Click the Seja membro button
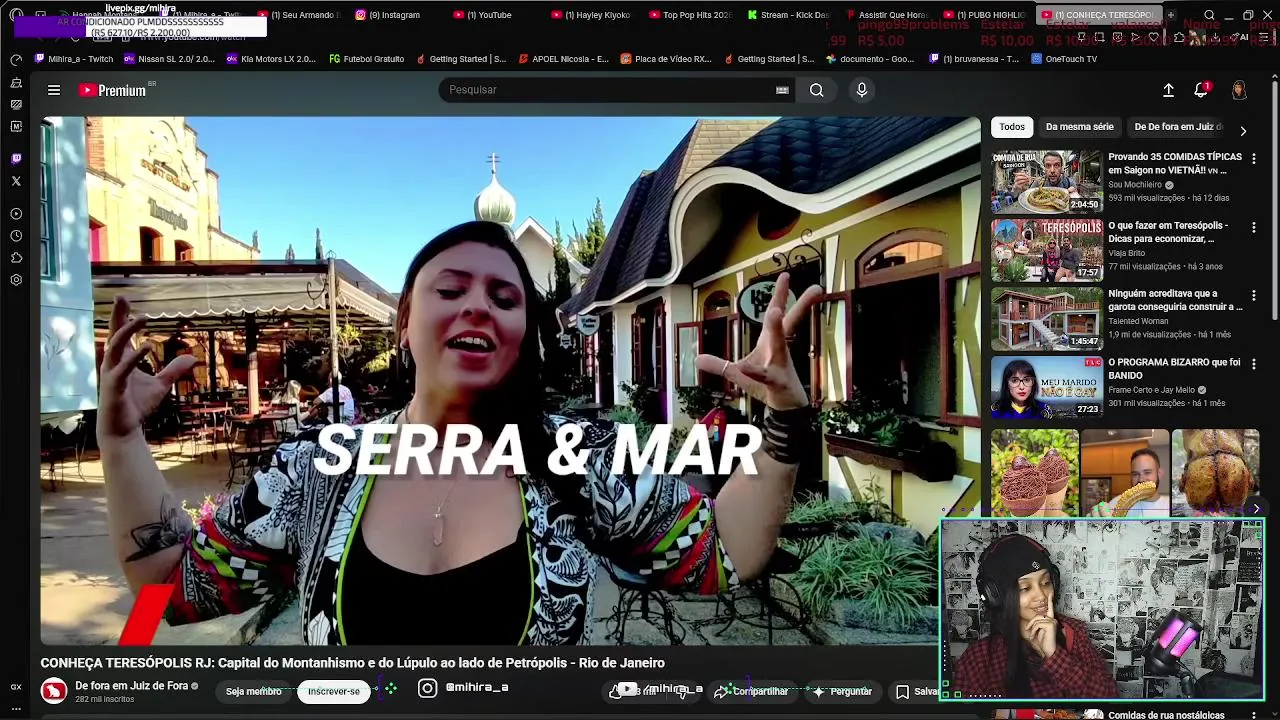The width and height of the screenshot is (1280, 720). pos(253,691)
